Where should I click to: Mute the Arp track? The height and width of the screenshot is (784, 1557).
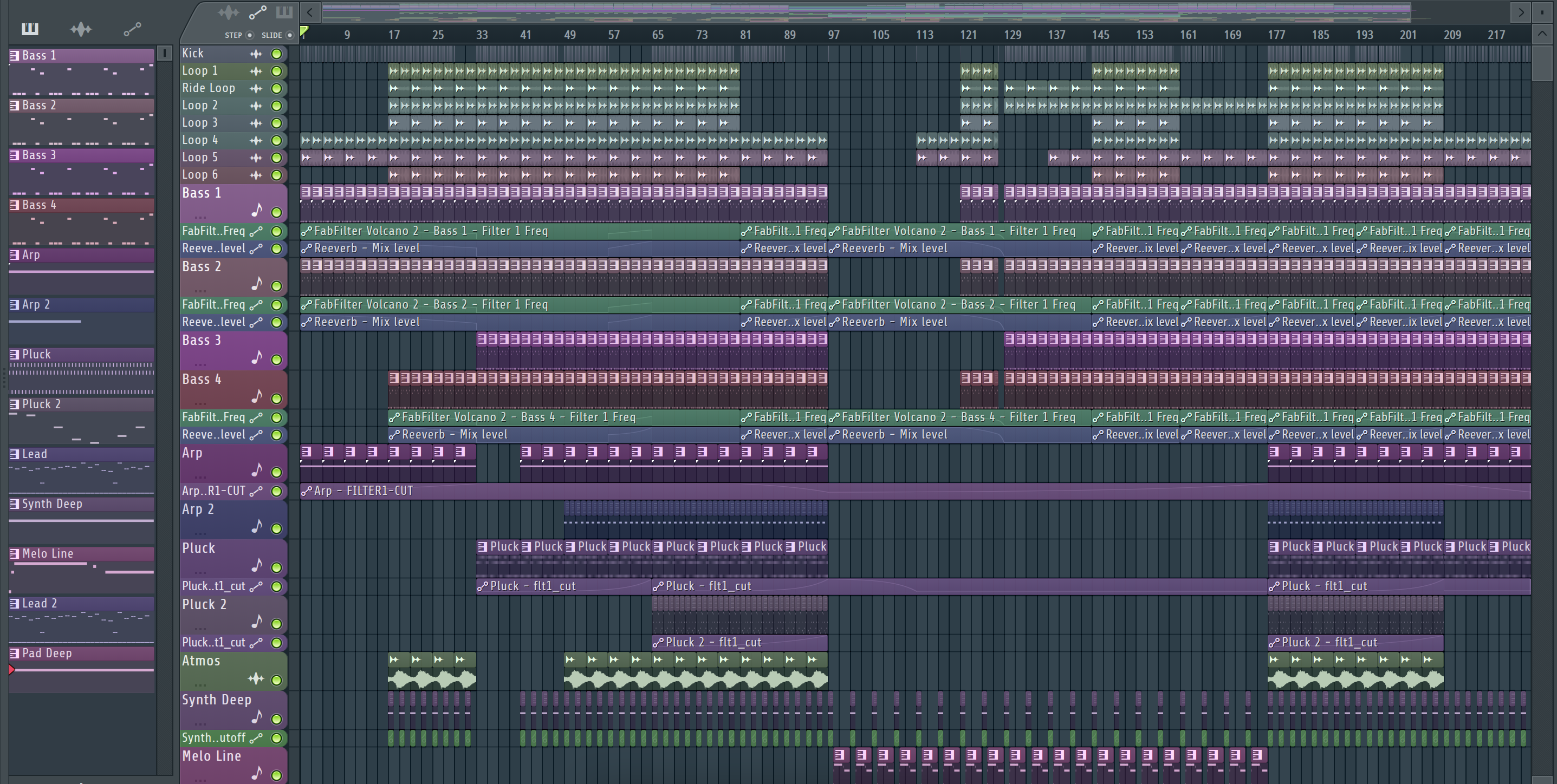tap(276, 472)
